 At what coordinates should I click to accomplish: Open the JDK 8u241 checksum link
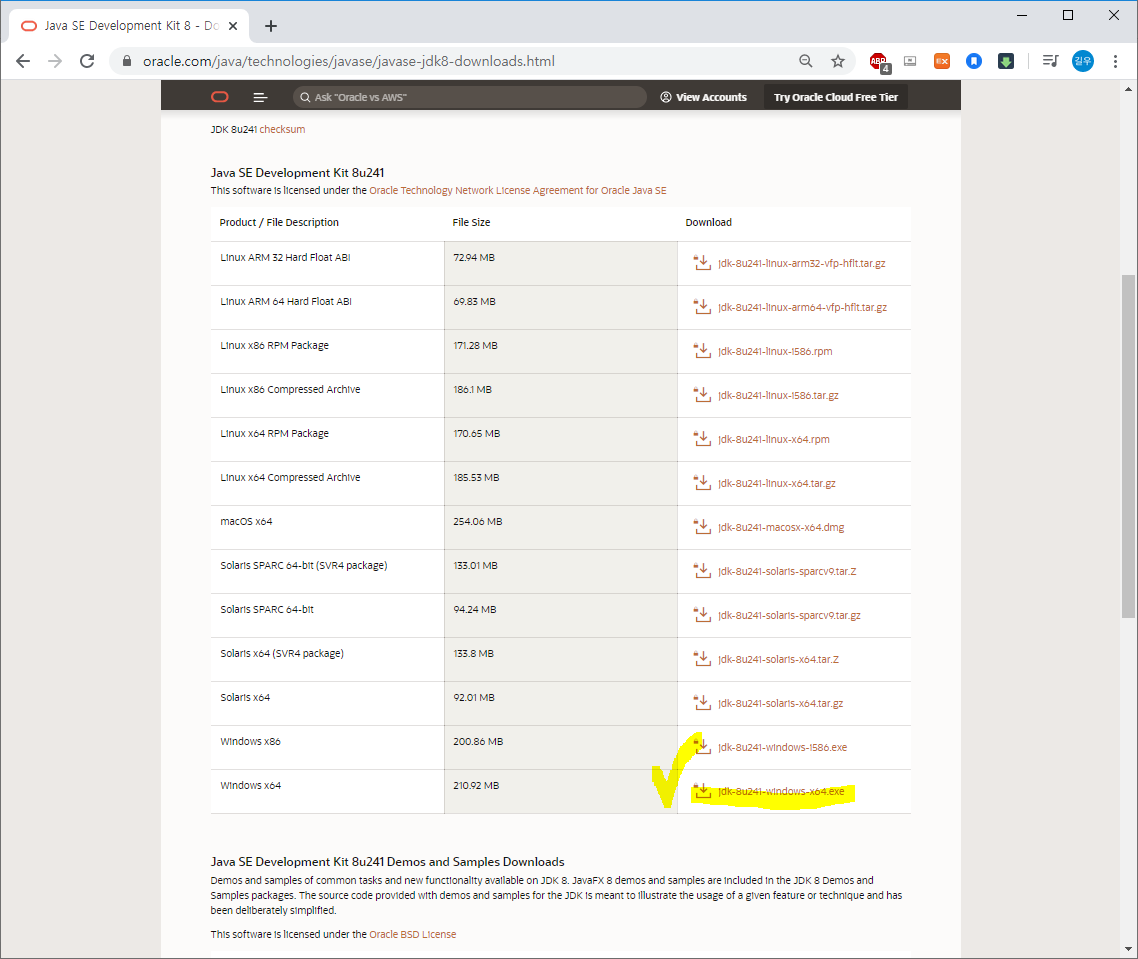[x=282, y=129]
